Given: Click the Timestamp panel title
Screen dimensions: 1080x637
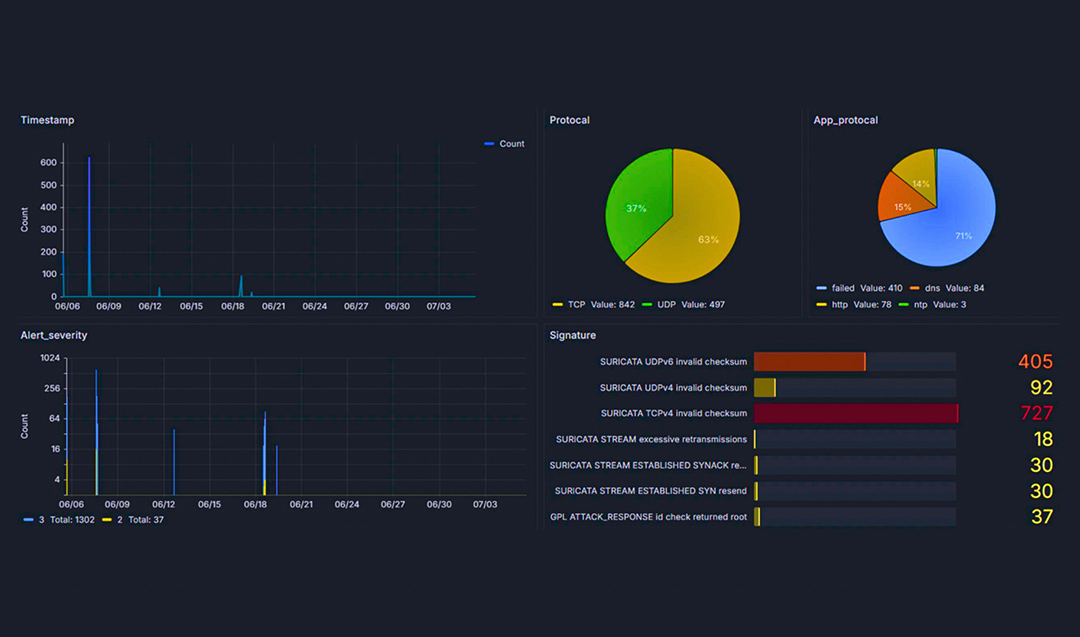Looking at the screenshot, I should coord(48,120).
